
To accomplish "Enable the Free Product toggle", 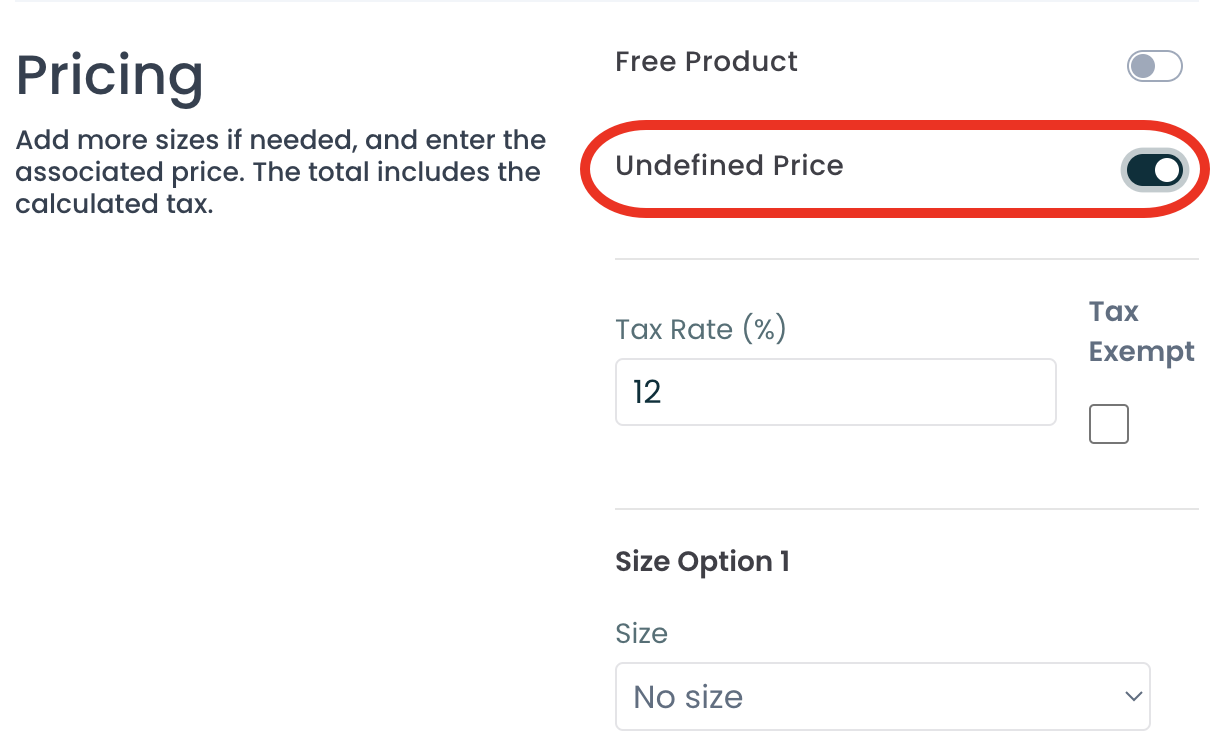I will coord(1154,67).
